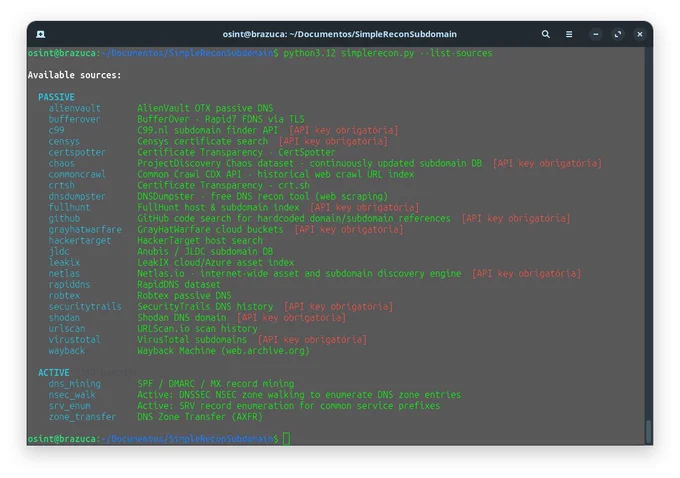Click 'AlienVault OTX passive DNS' description

pyautogui.click(x=205, y=108)
